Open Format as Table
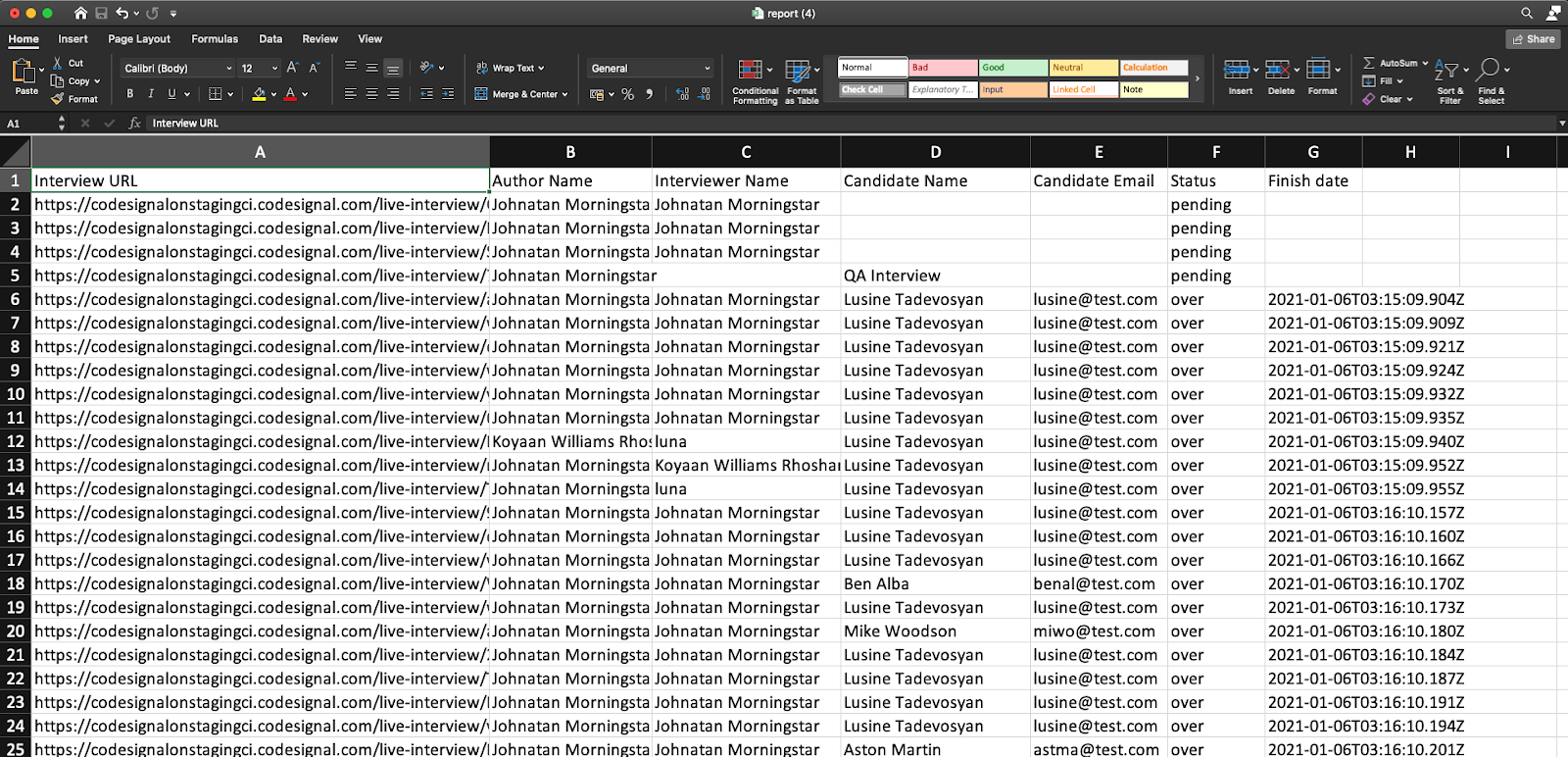1568x757 pixels. click(x=802, y=80)
